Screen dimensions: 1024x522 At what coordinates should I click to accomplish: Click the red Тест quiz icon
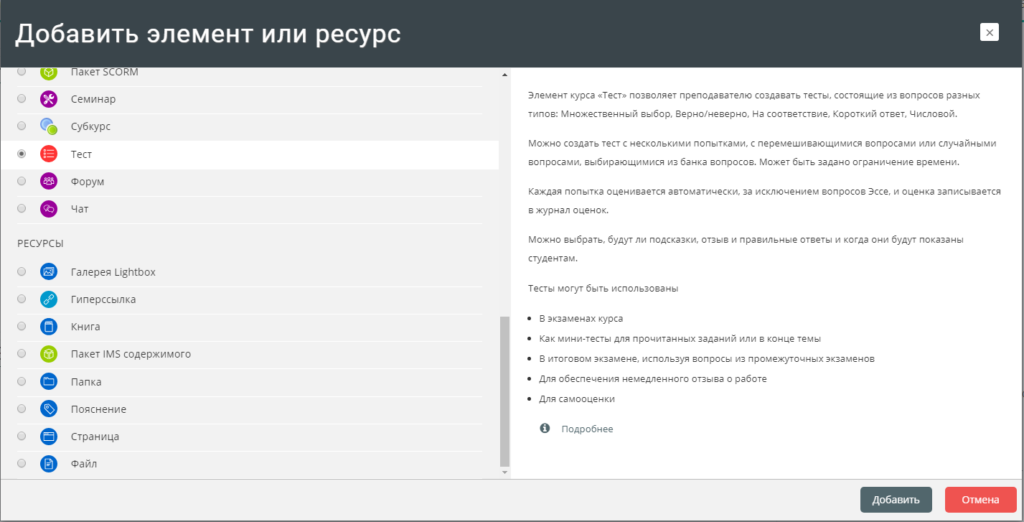click(x=49, y=154)
